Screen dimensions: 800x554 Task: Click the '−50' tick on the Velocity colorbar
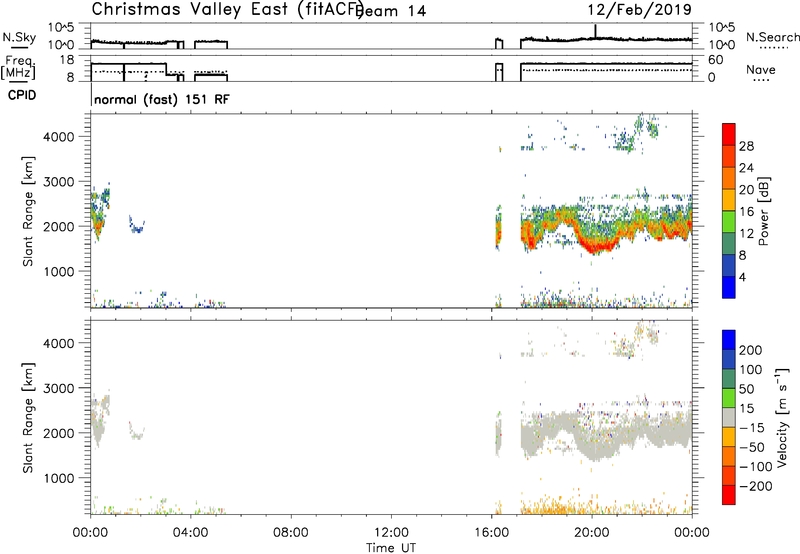[752, 447]
